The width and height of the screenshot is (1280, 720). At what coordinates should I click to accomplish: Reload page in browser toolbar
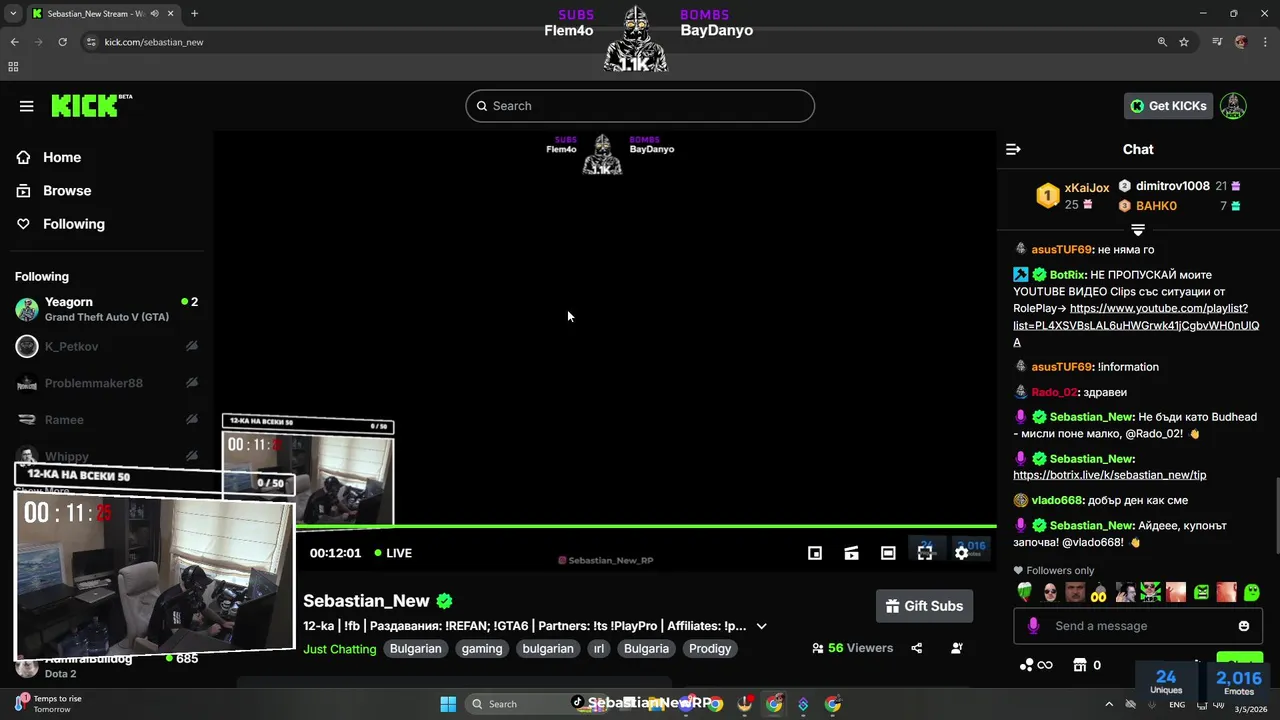pyautogui.click(x=62, y=42)
